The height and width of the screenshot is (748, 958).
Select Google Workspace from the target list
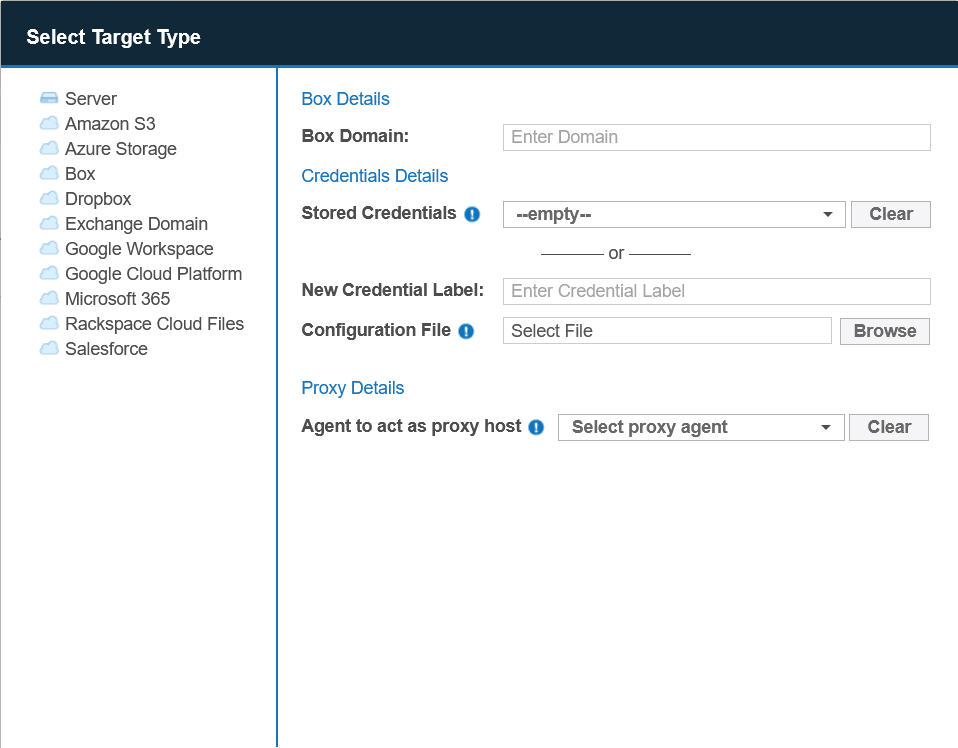(x=138, y=248)
